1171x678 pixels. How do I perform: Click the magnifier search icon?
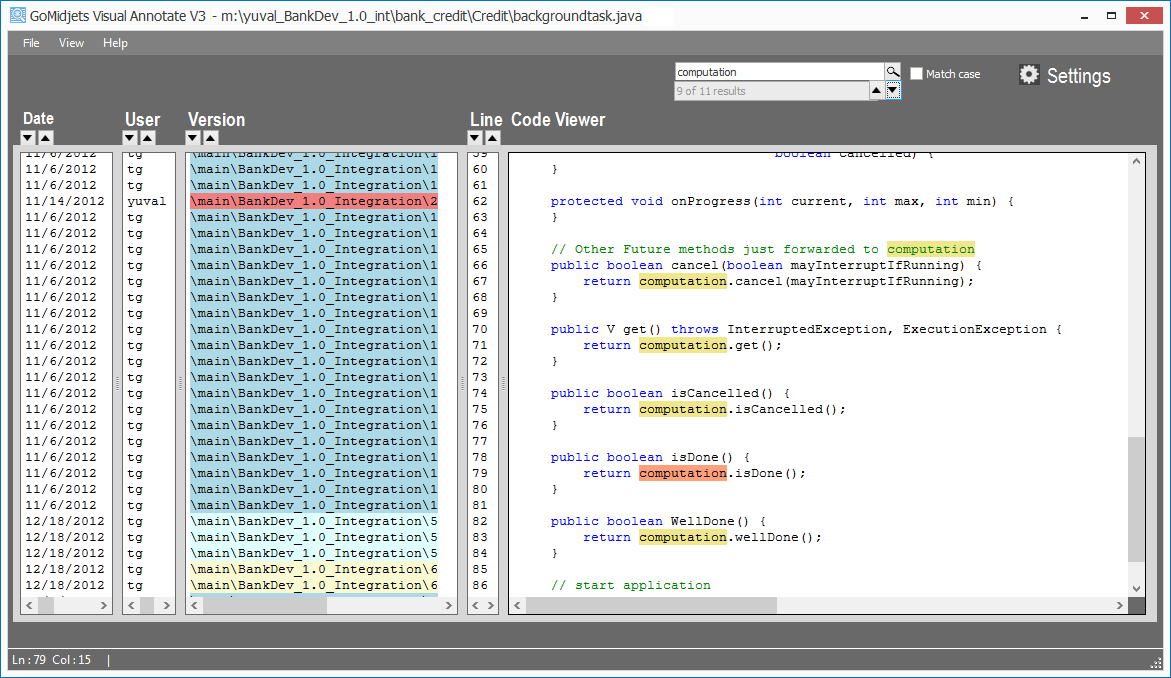pyautogui.click(x=892, y=72)
